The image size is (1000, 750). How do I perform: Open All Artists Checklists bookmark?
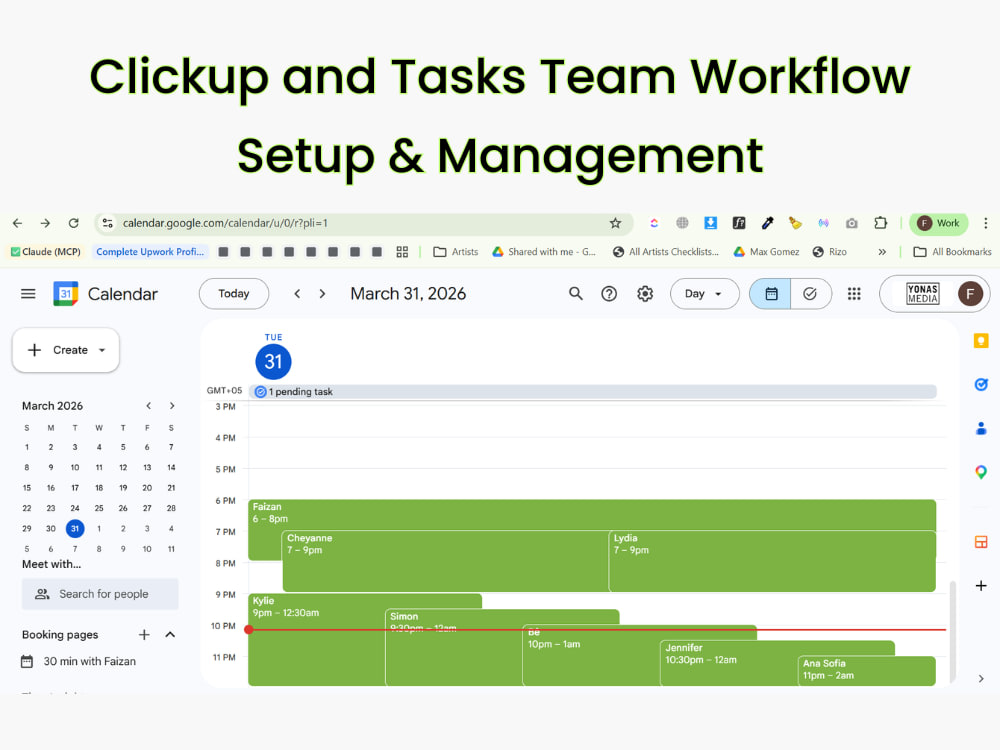(665, 252)
